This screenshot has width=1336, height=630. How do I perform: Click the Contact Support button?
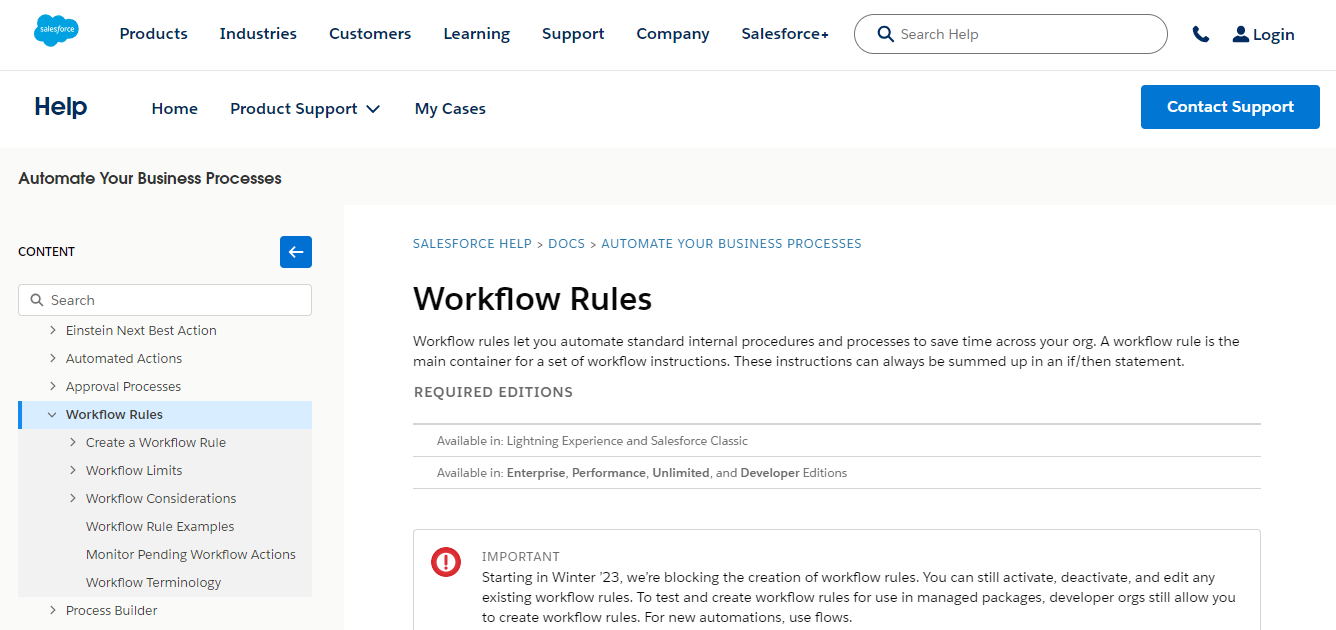tap(1230, 107)
